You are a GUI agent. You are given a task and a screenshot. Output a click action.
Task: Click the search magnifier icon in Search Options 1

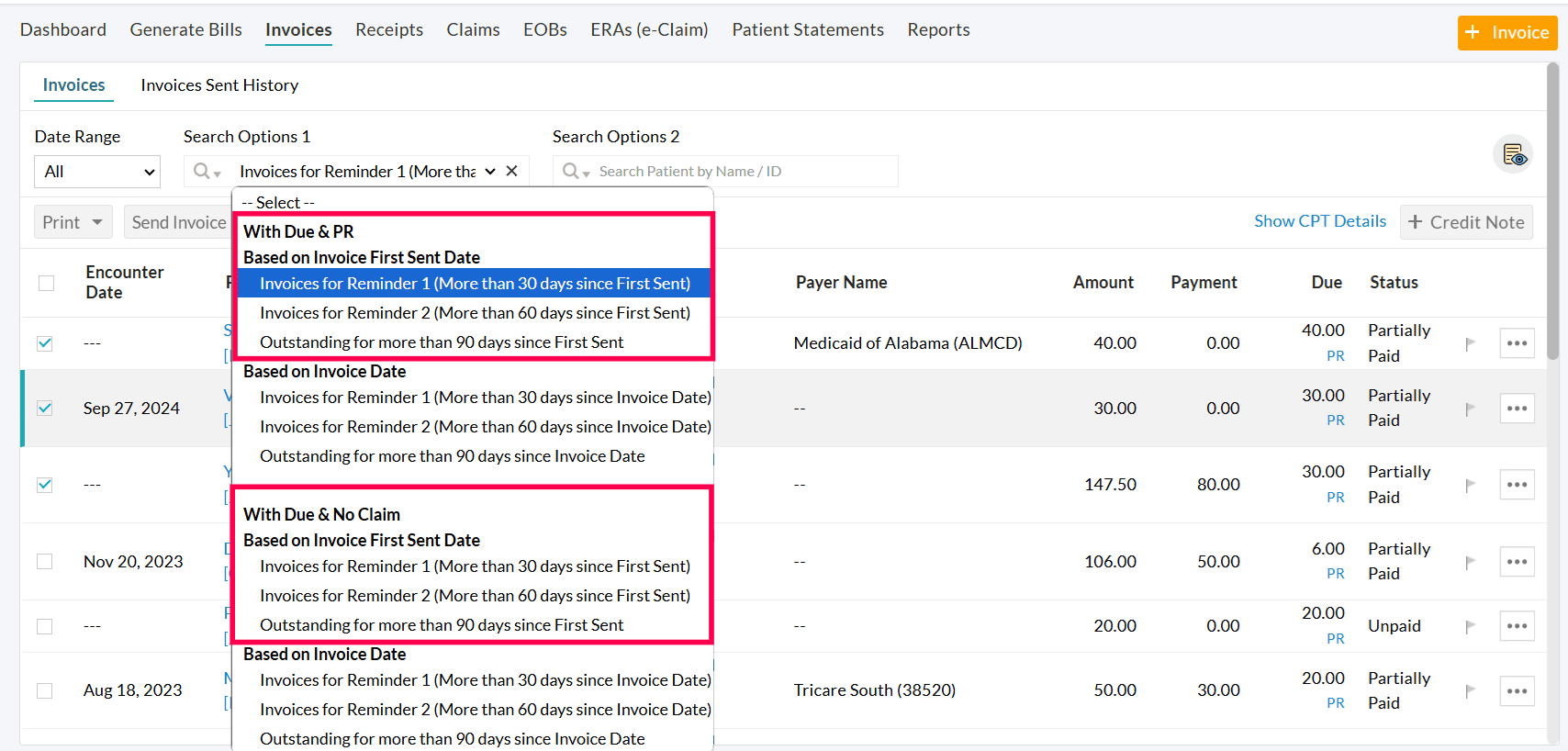[x=206, y=172]
